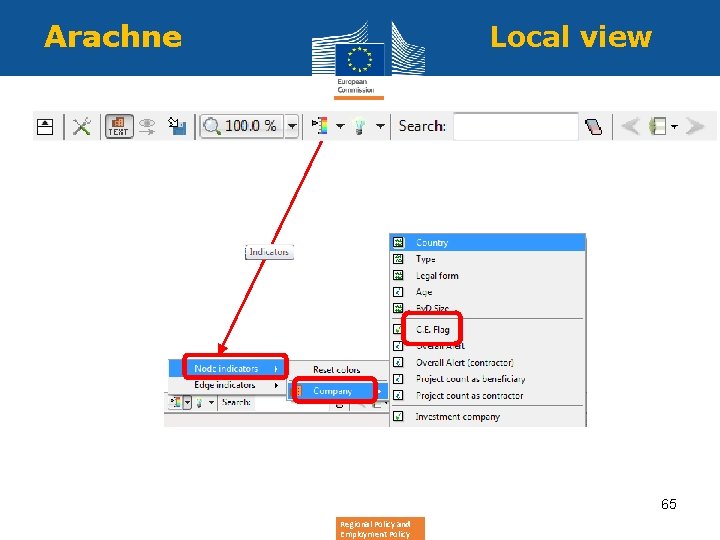Click the icon beside Investment company
The width and height of the screenshot is (720, 540).
point(398,416)
